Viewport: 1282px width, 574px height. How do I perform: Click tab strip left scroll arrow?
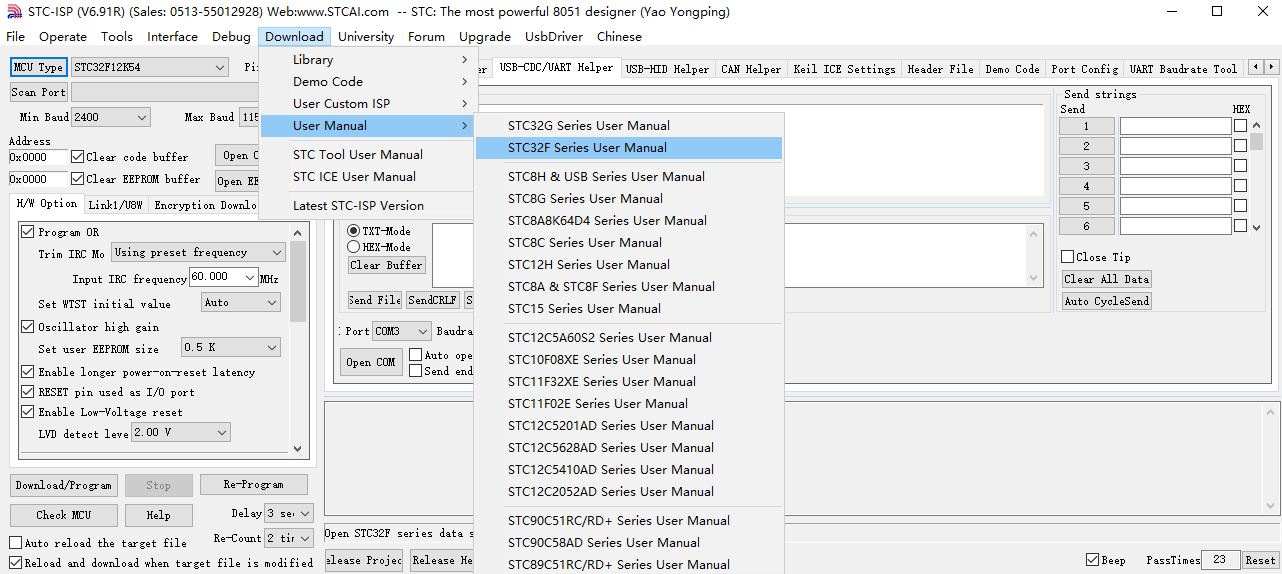1255,68
